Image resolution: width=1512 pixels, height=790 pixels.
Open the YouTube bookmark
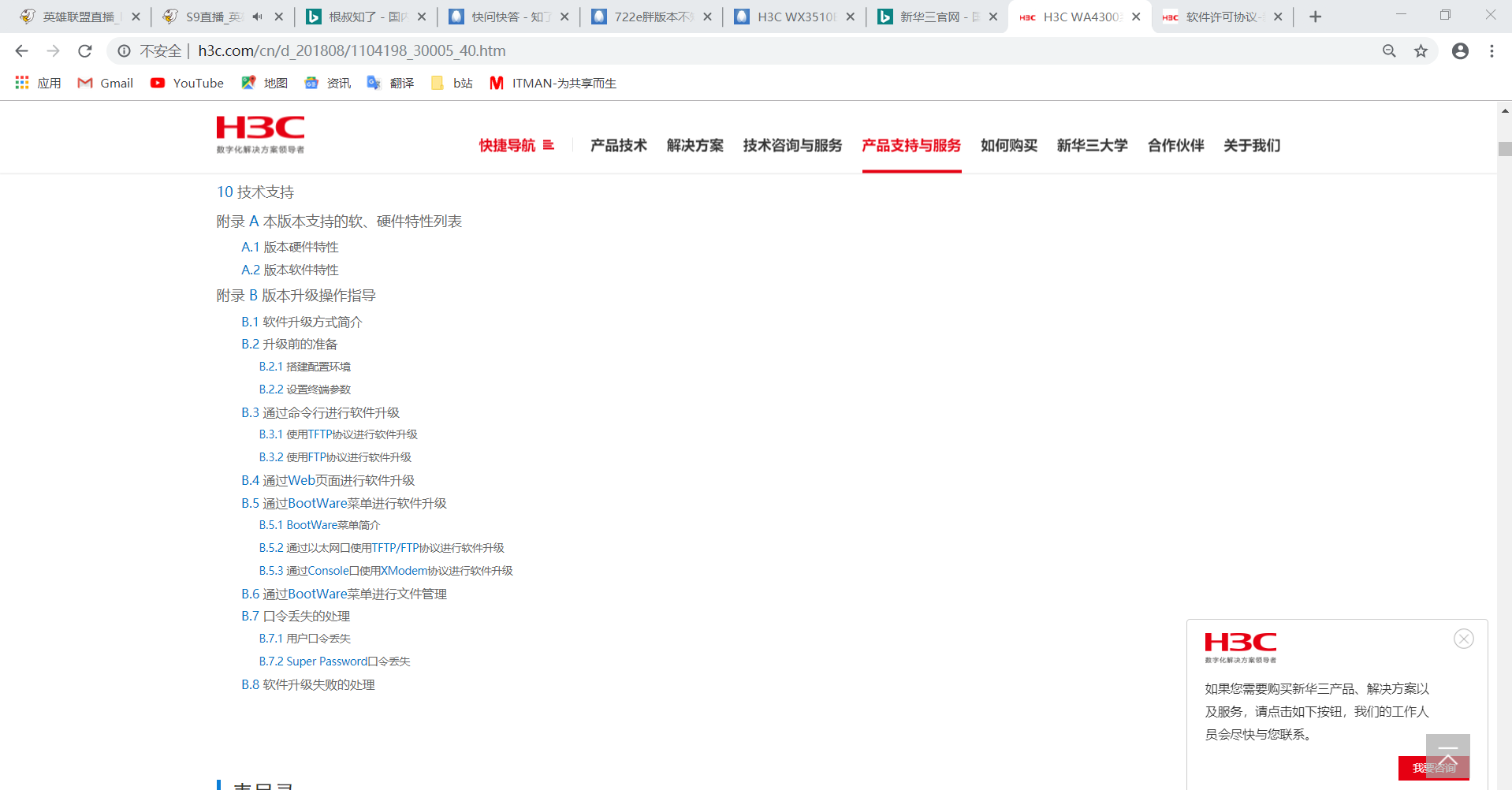[187, 83]
